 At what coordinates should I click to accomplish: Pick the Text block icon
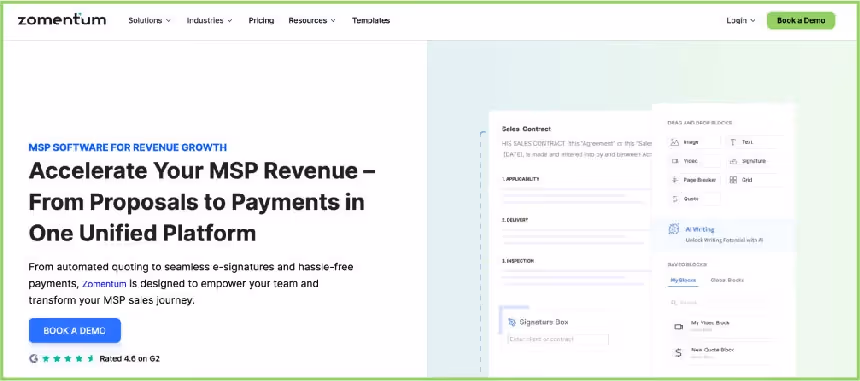point(733,142)
